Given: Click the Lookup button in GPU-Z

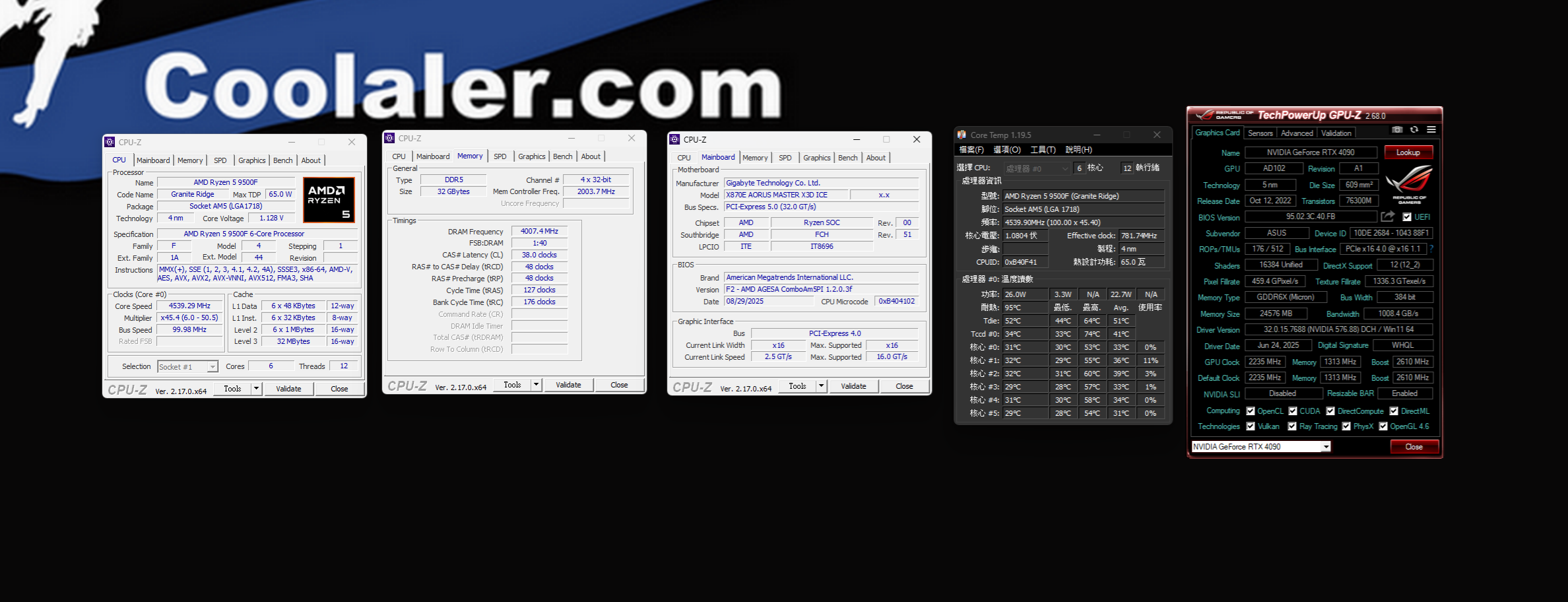Looking at the screenshot, I should [1408, 152].
